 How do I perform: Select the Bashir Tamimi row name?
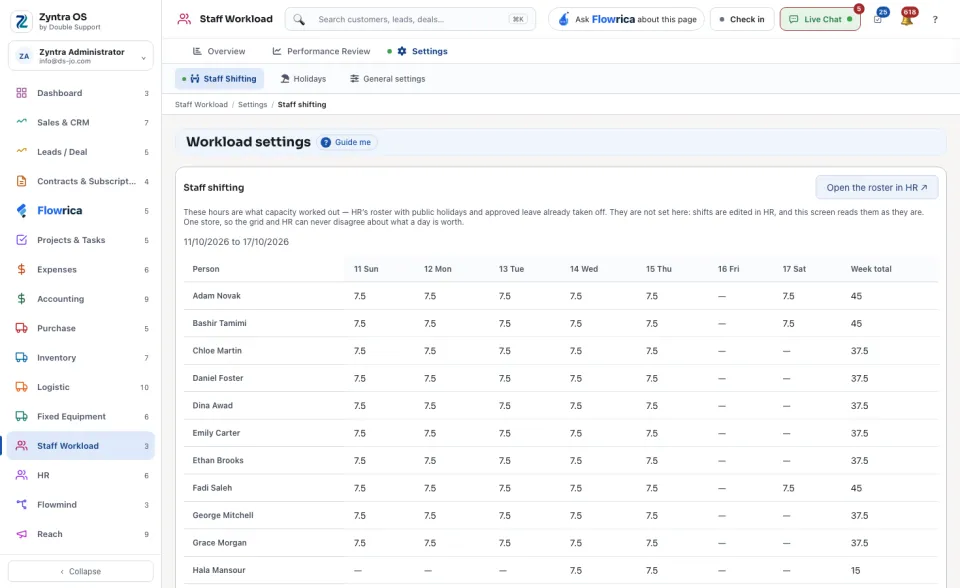pyautogui.click(x=219, y=323)
